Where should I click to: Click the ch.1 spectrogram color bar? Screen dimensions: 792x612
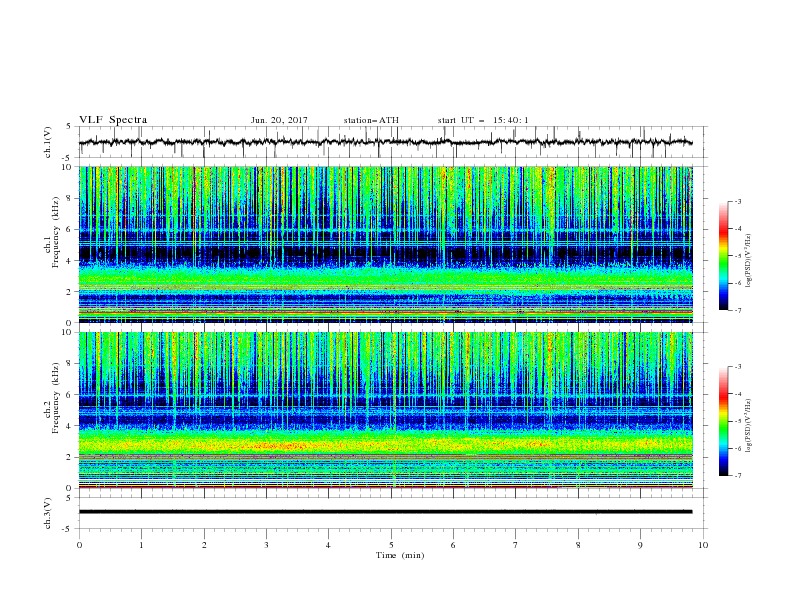tap(723, 256)
